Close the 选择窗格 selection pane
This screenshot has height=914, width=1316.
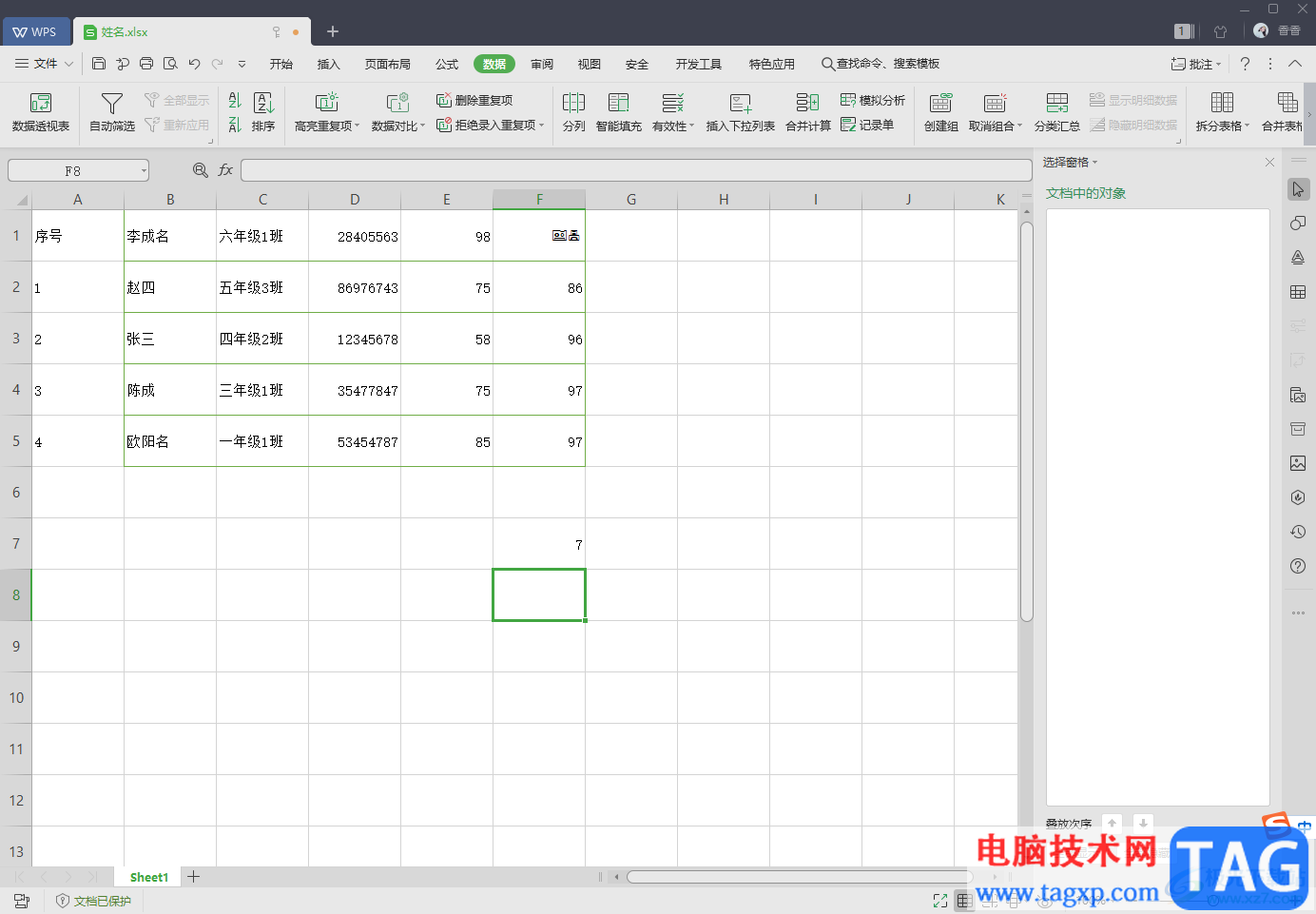[x=1269, y=163]
